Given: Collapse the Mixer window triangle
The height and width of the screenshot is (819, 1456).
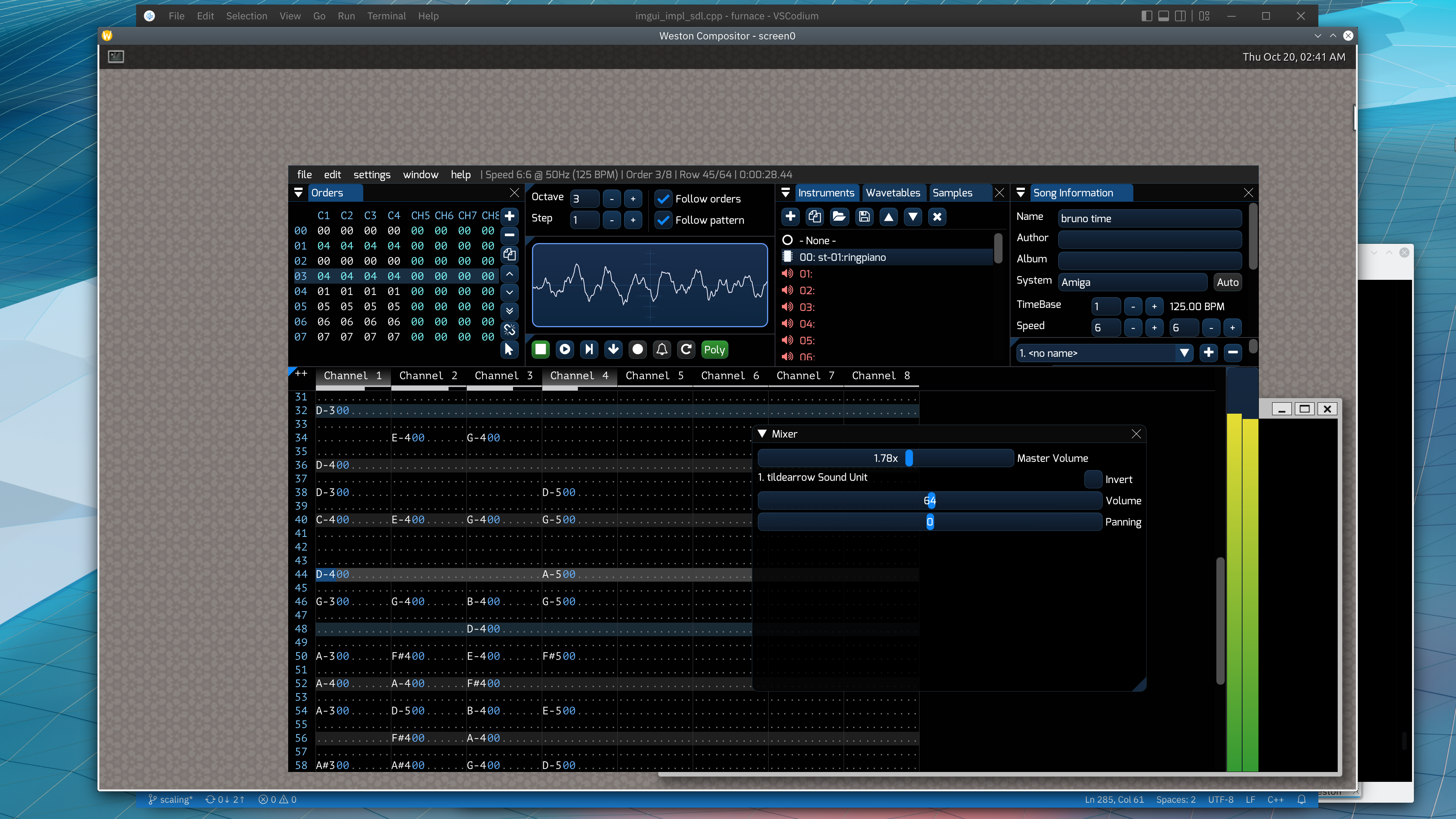Looking at the screenshot, I should (x=763, y=433).
